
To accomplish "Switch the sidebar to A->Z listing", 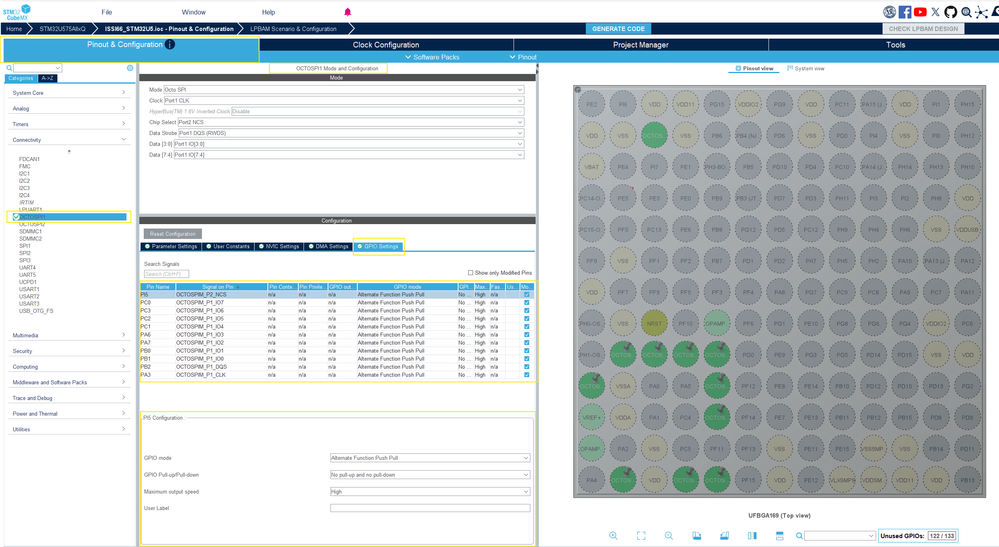I will [47, 78].
